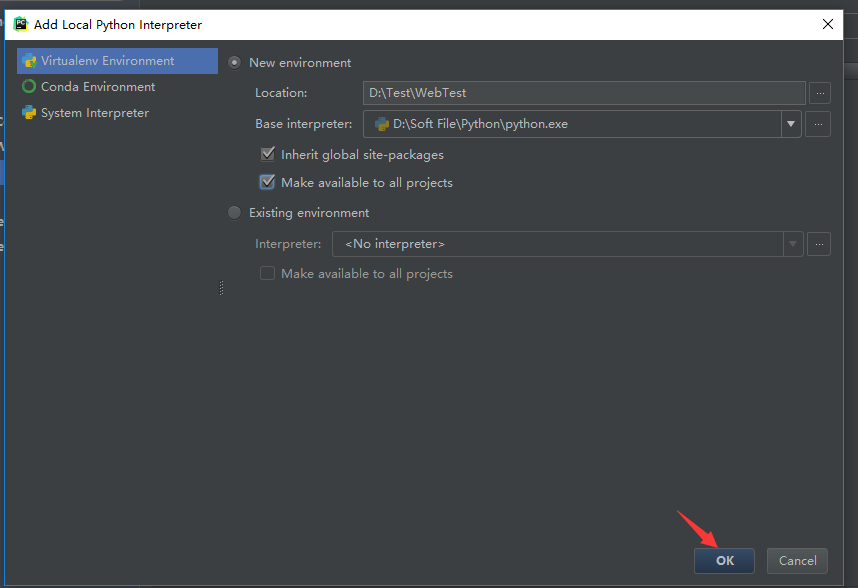This screenshot has height=588, width=858.
Task: Click the Location label
Action: [x=281, y=93]
